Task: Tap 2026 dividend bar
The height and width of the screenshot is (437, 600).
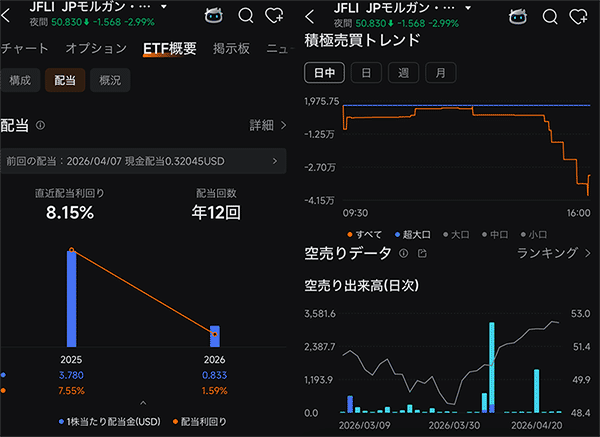Action: tap(215, 336)
